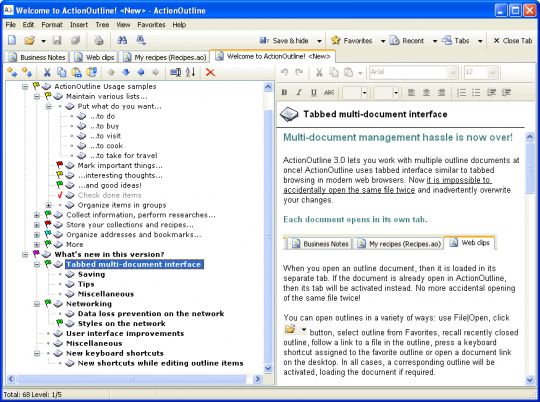Click the bulleted list icon
Viewport: 540px width, 402px height.
pos(476,92)
